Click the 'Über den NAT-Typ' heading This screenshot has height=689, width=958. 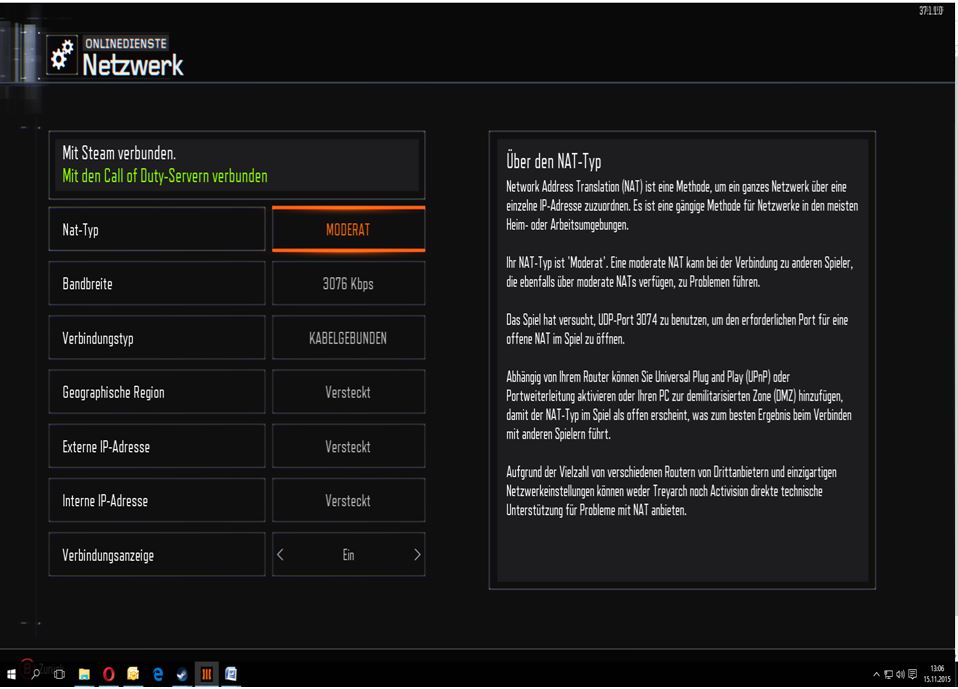pos(554,162)
